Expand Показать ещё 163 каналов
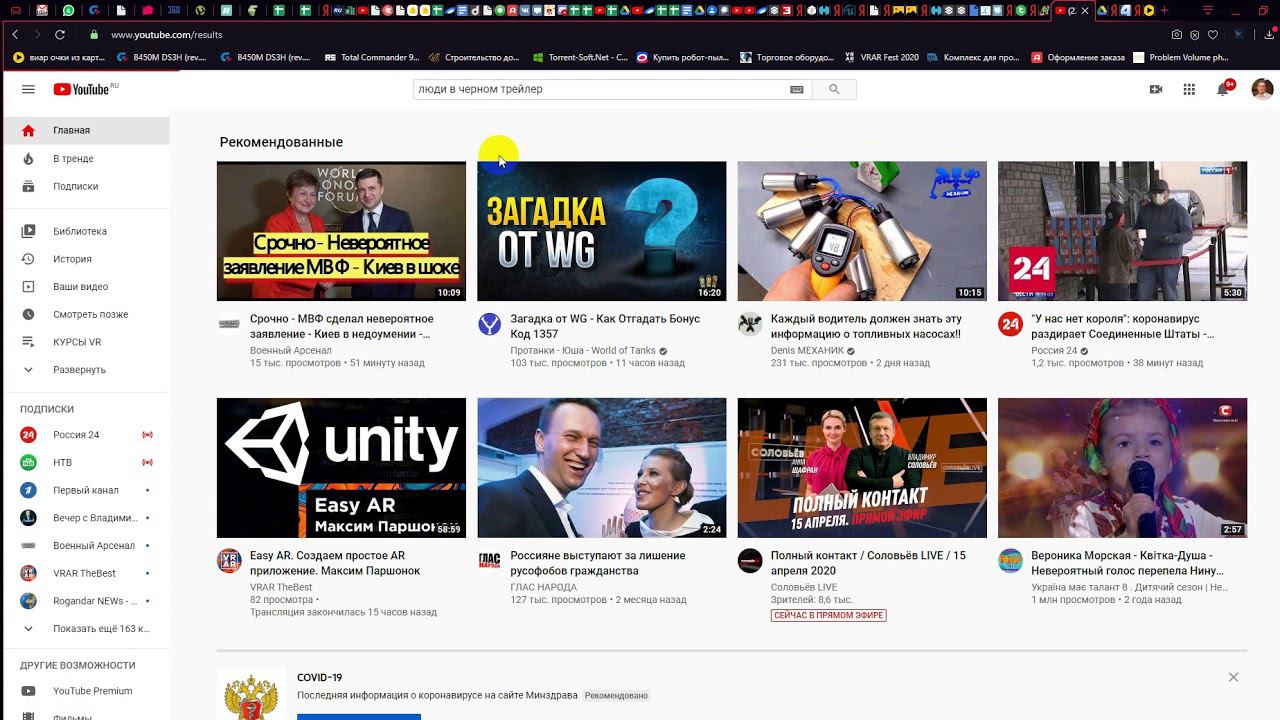Viewport: 1280px width, 720px height. pos(85,628)
